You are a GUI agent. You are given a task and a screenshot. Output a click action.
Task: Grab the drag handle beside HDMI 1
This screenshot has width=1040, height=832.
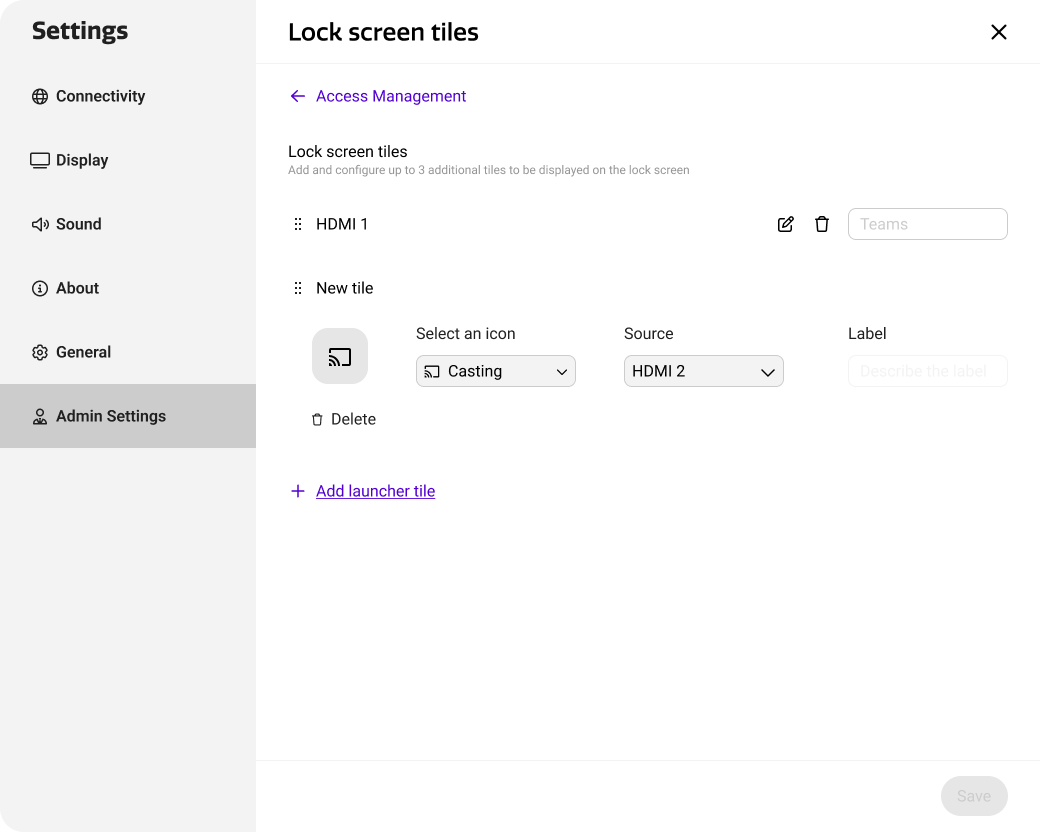pos(297,224)
